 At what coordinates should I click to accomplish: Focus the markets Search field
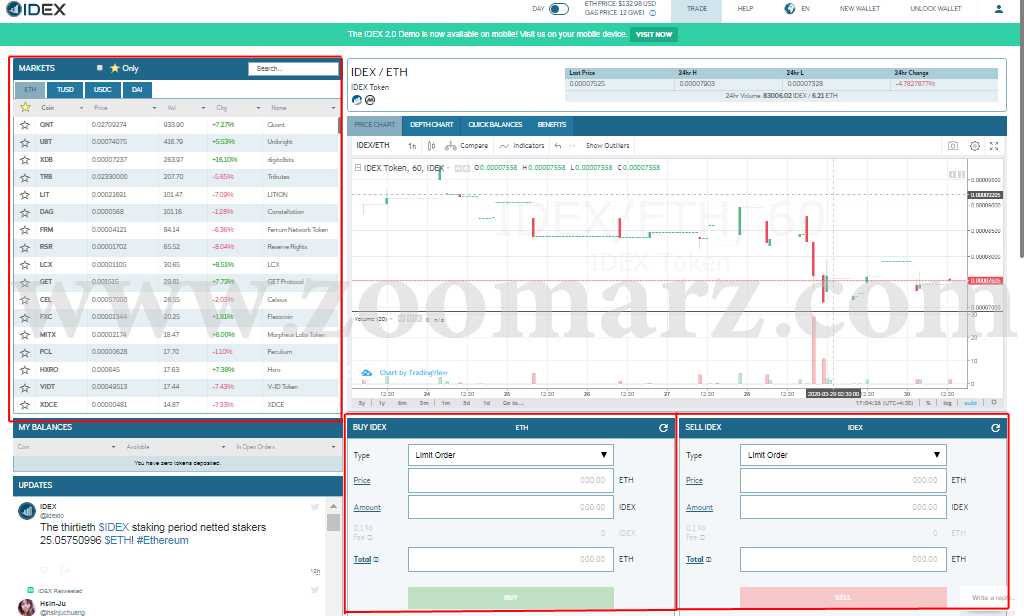coord(293,69)
